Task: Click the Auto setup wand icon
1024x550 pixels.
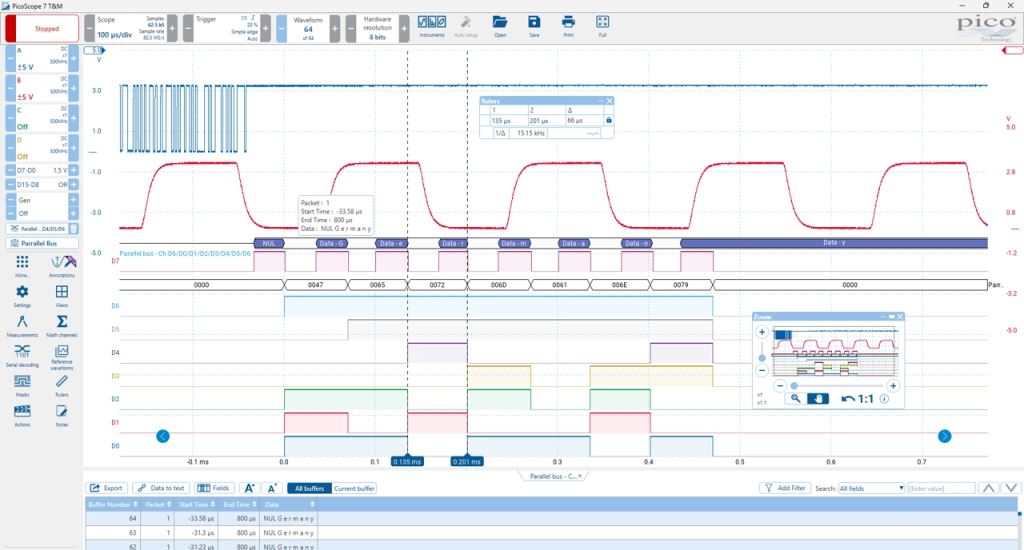Action: 466,26
